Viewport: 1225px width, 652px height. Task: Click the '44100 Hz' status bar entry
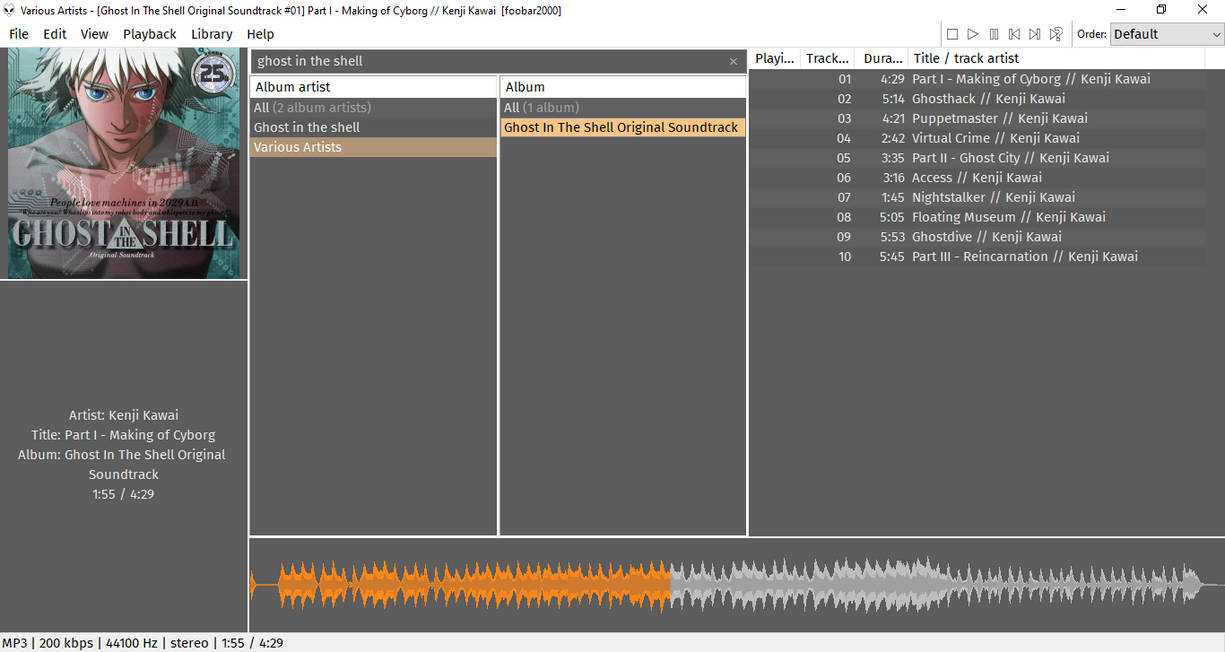click(131, 643)
